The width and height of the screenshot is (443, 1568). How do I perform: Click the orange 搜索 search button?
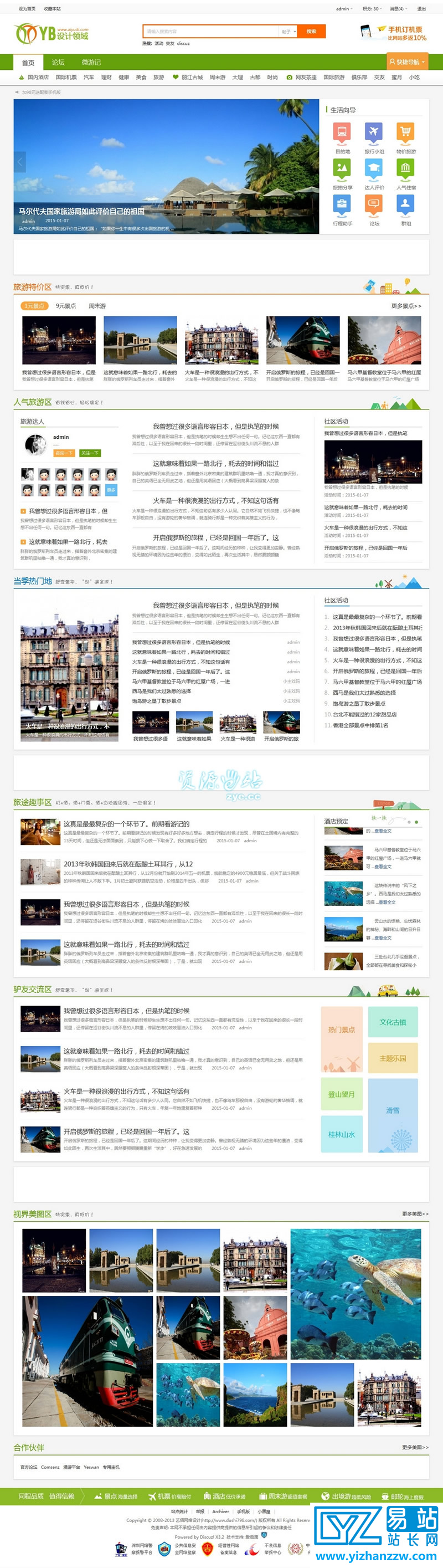(312, 32)
